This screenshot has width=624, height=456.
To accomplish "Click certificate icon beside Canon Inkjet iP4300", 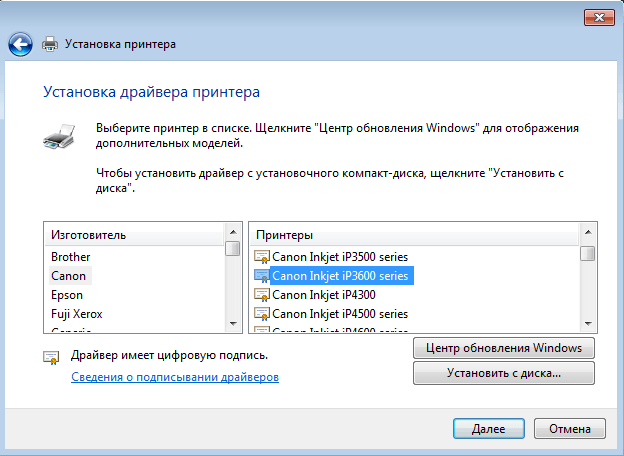I will tap(262, 295).
